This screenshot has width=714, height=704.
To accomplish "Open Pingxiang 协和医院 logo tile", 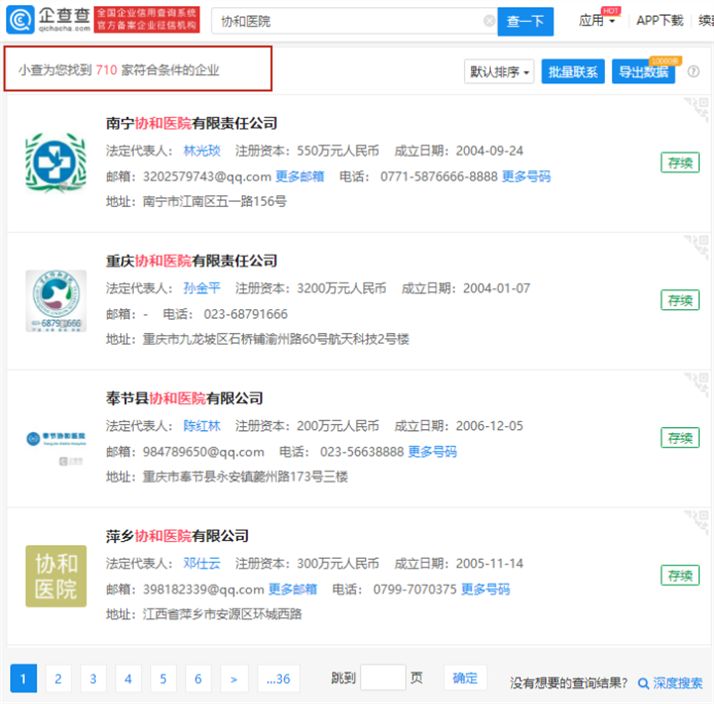I will point(56,576).
